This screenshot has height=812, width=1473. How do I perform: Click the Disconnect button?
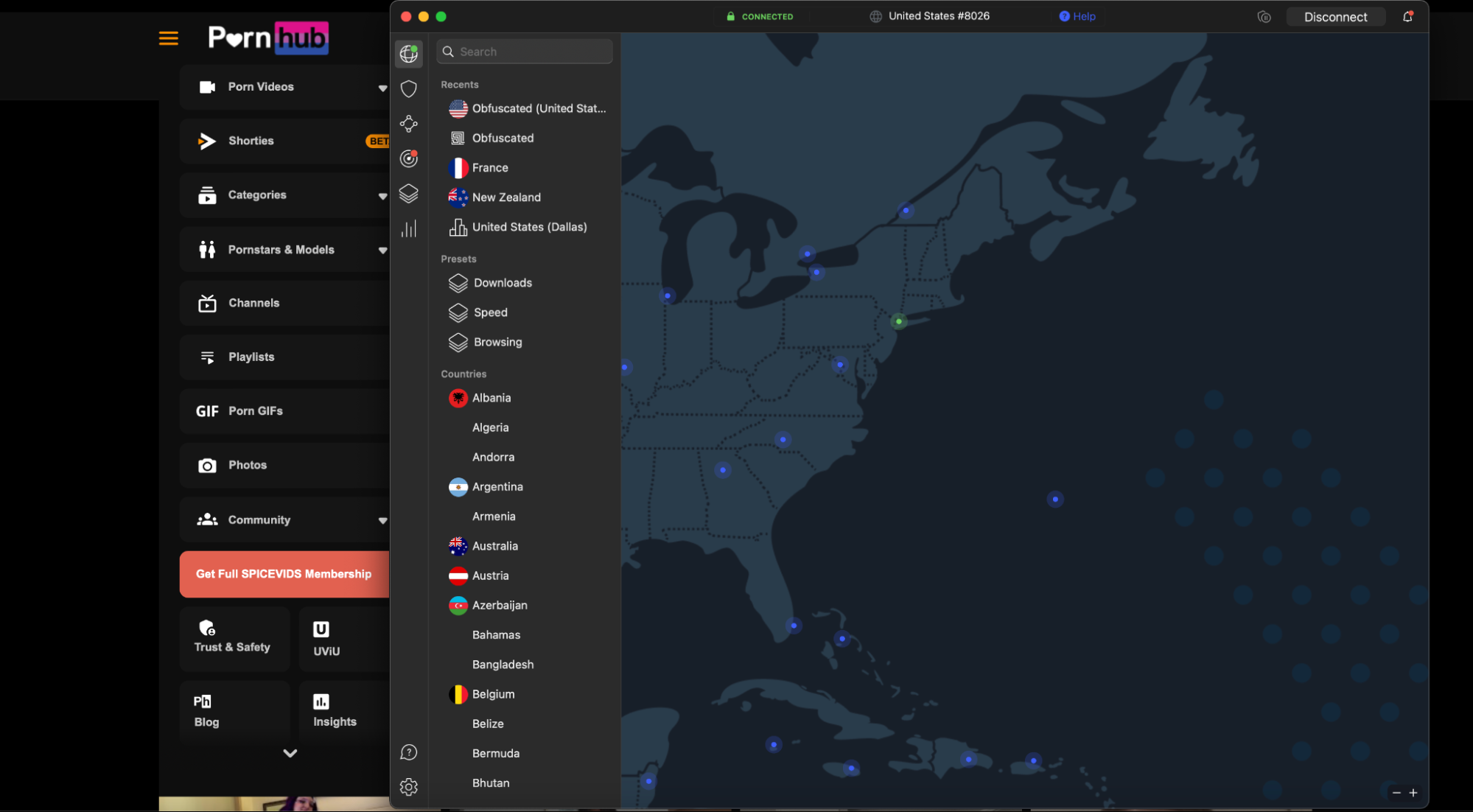tap(1335, 17)
